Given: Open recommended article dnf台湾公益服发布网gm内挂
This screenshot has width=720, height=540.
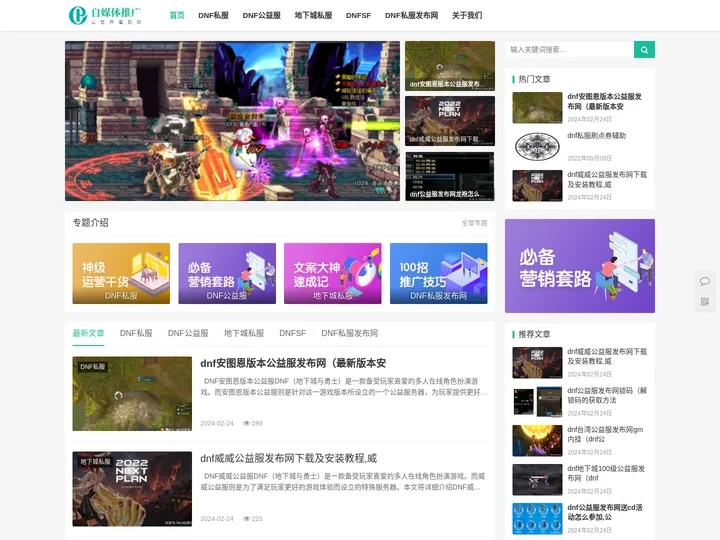Looking at the screenshot, I should pos(605,434).
